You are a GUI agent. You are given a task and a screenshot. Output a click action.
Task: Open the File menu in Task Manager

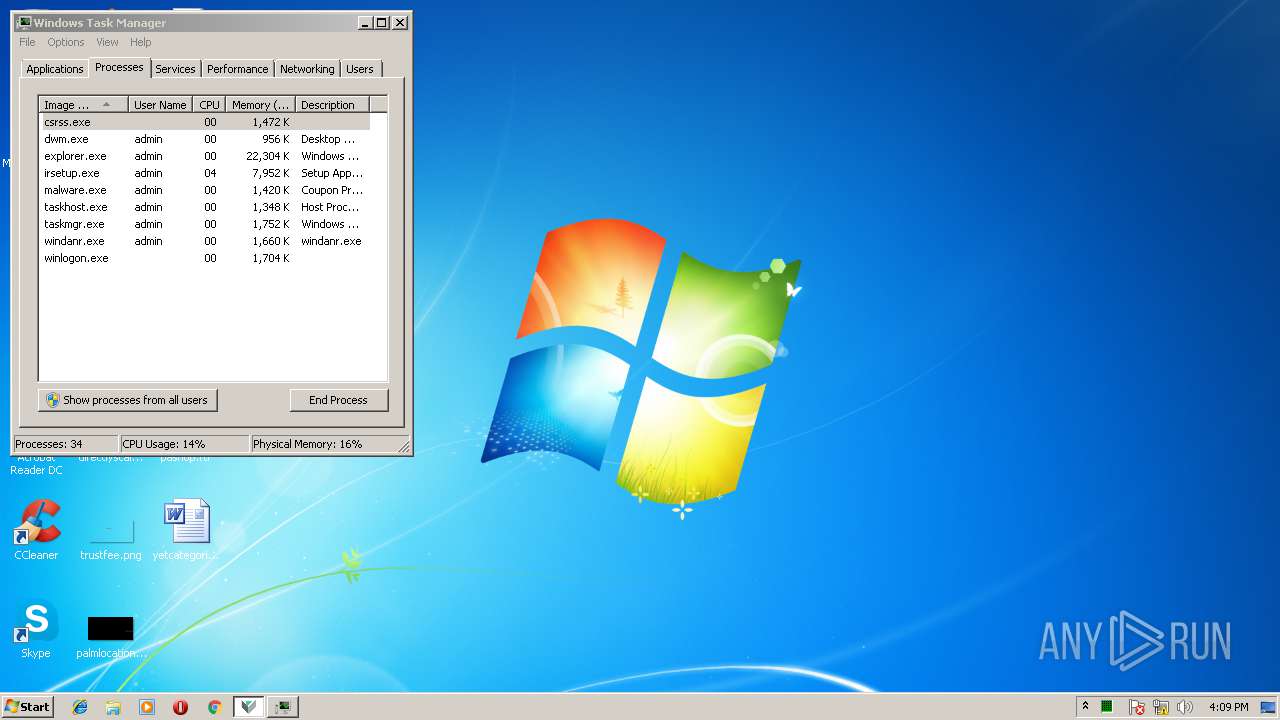click(x=27, y=42)
